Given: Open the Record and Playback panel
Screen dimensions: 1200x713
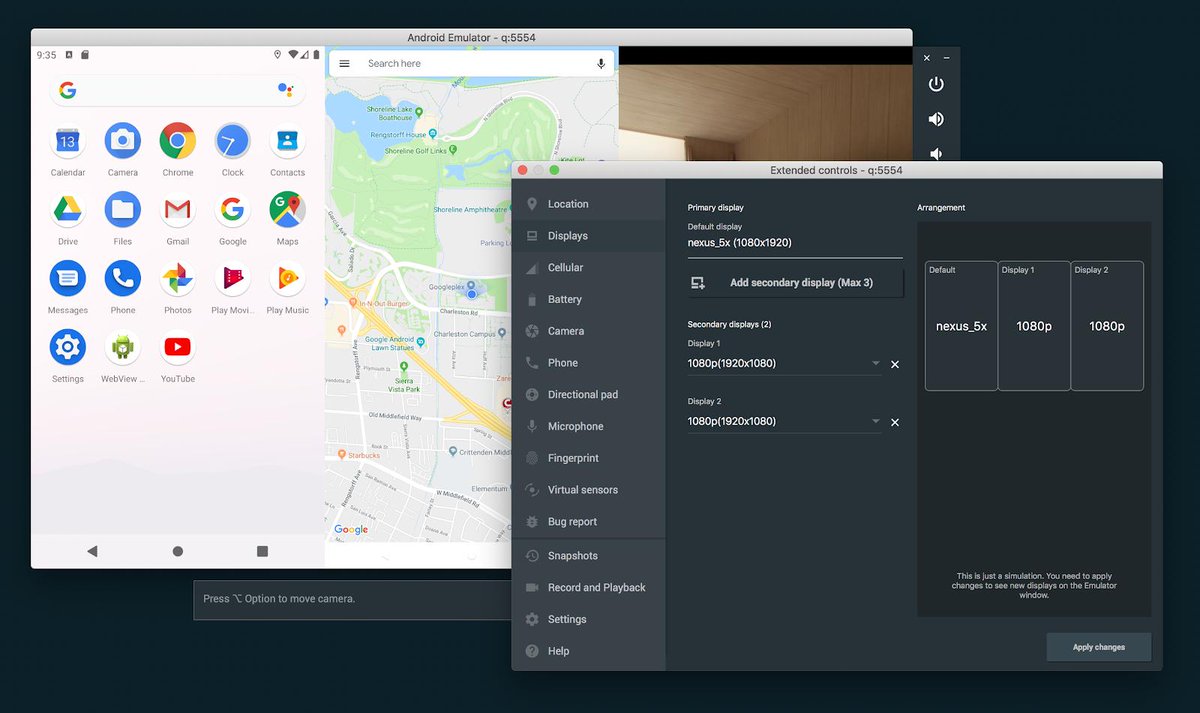Looking at the screenshot, I should [x=595, y=587].
